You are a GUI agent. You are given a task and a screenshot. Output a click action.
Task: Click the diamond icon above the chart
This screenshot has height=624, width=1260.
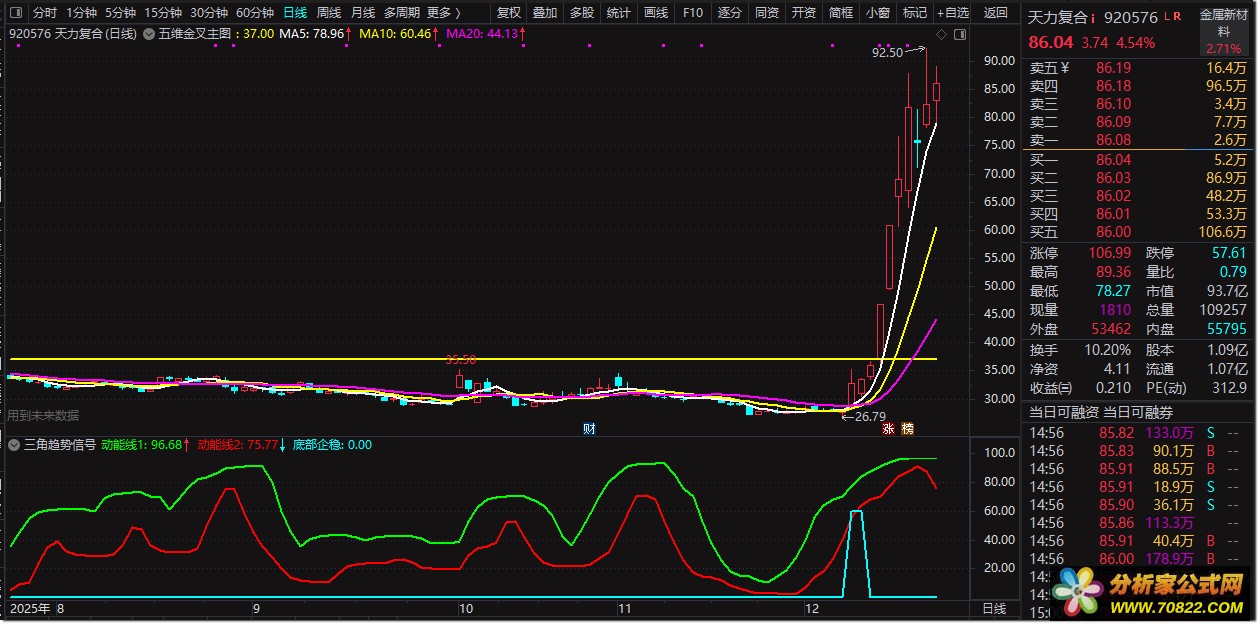942,34
